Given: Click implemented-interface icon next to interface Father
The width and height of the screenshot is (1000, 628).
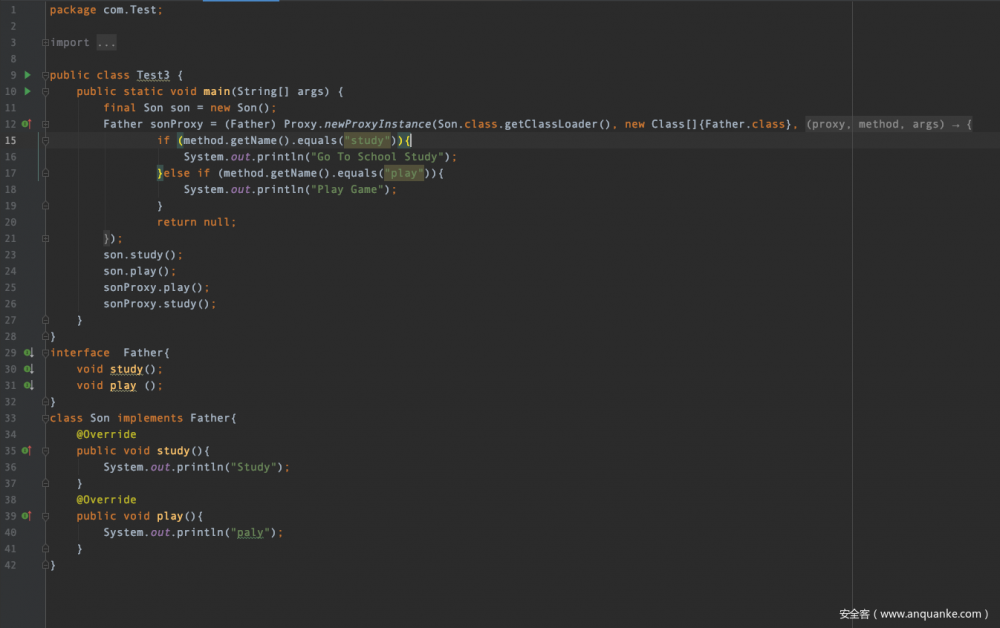Looking at the screenshot, I should click(27, 352).
